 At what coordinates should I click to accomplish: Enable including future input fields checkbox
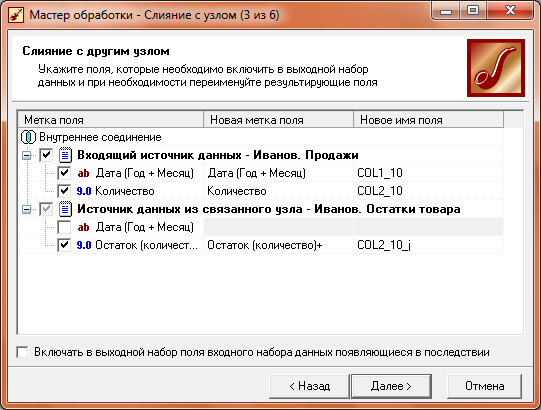pyautogui.click(x=22, y=352)
